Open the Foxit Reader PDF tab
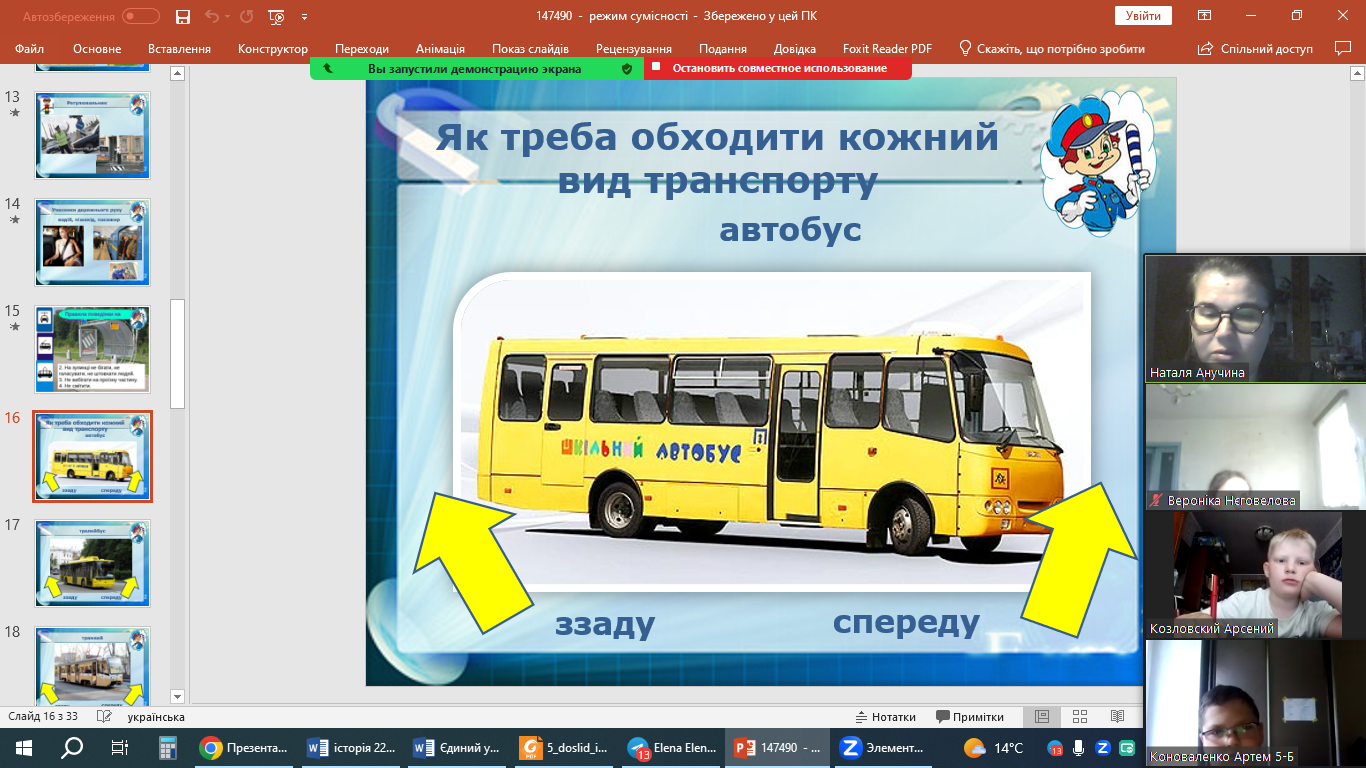The width and height of the screenshot is (1366, 768). click(887, 48)
